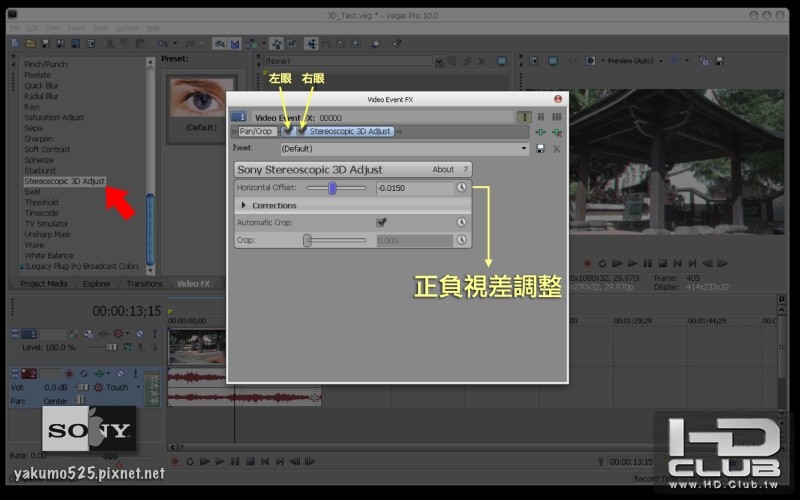Click the Track Motion icon on video track 1
Image resolution: width=800 pixels, height=500 pixels.
[88, 334]
